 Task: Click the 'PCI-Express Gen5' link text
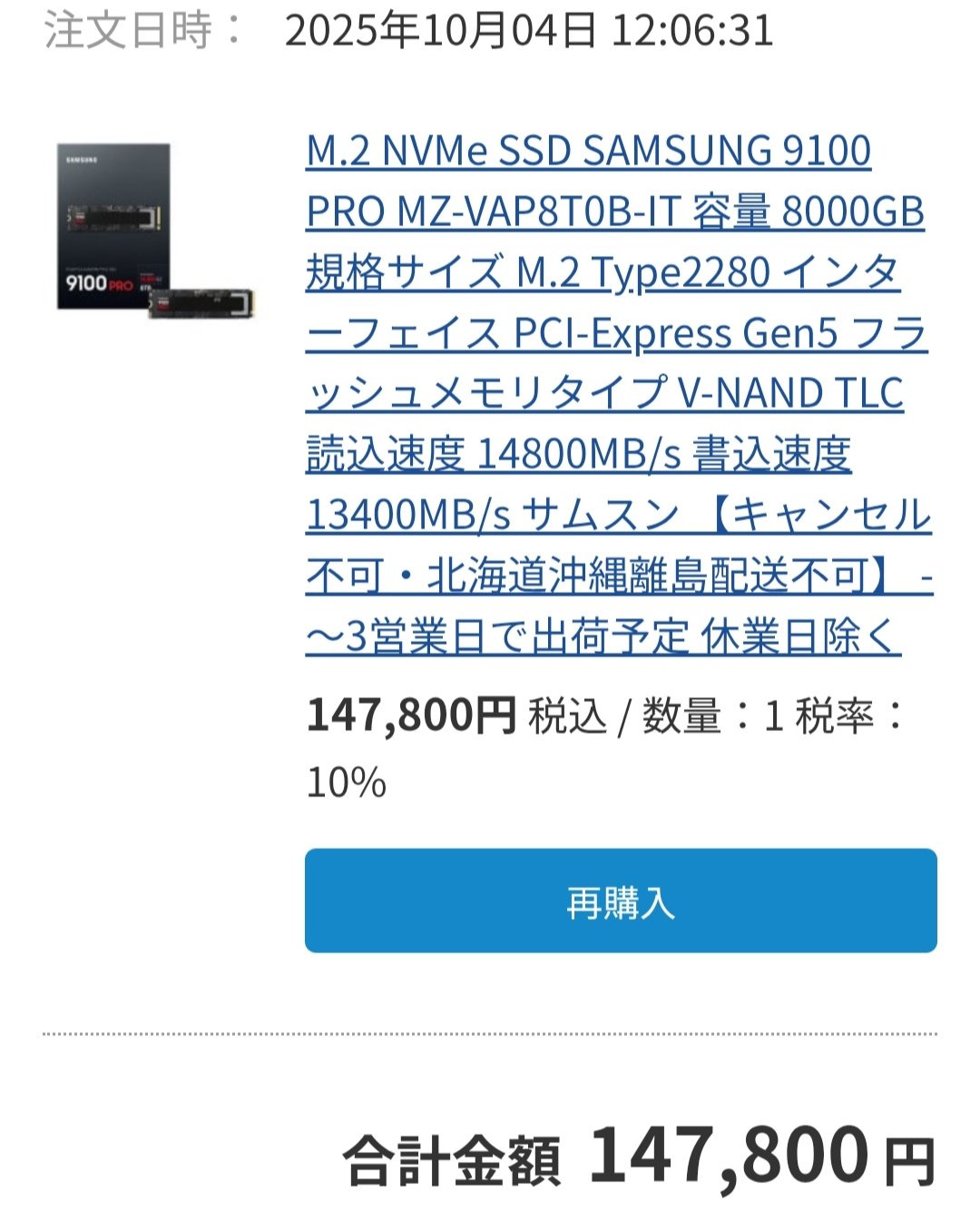(676, 333)
